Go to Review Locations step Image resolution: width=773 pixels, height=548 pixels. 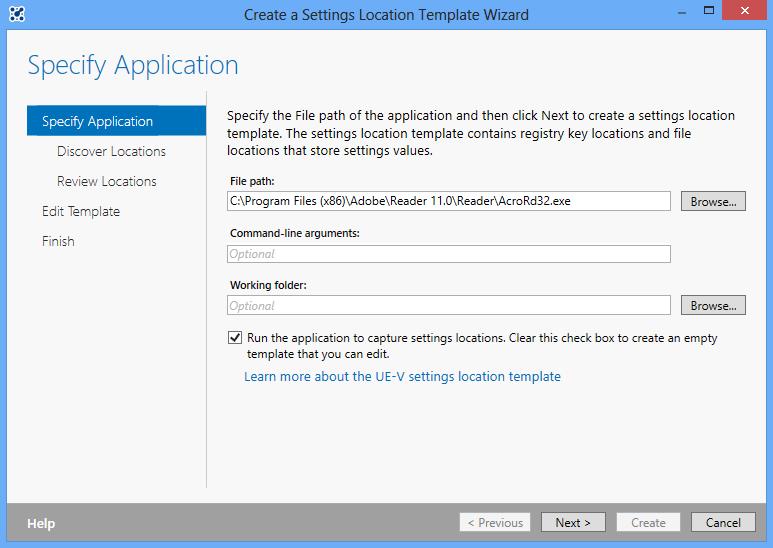pos(107,181)
